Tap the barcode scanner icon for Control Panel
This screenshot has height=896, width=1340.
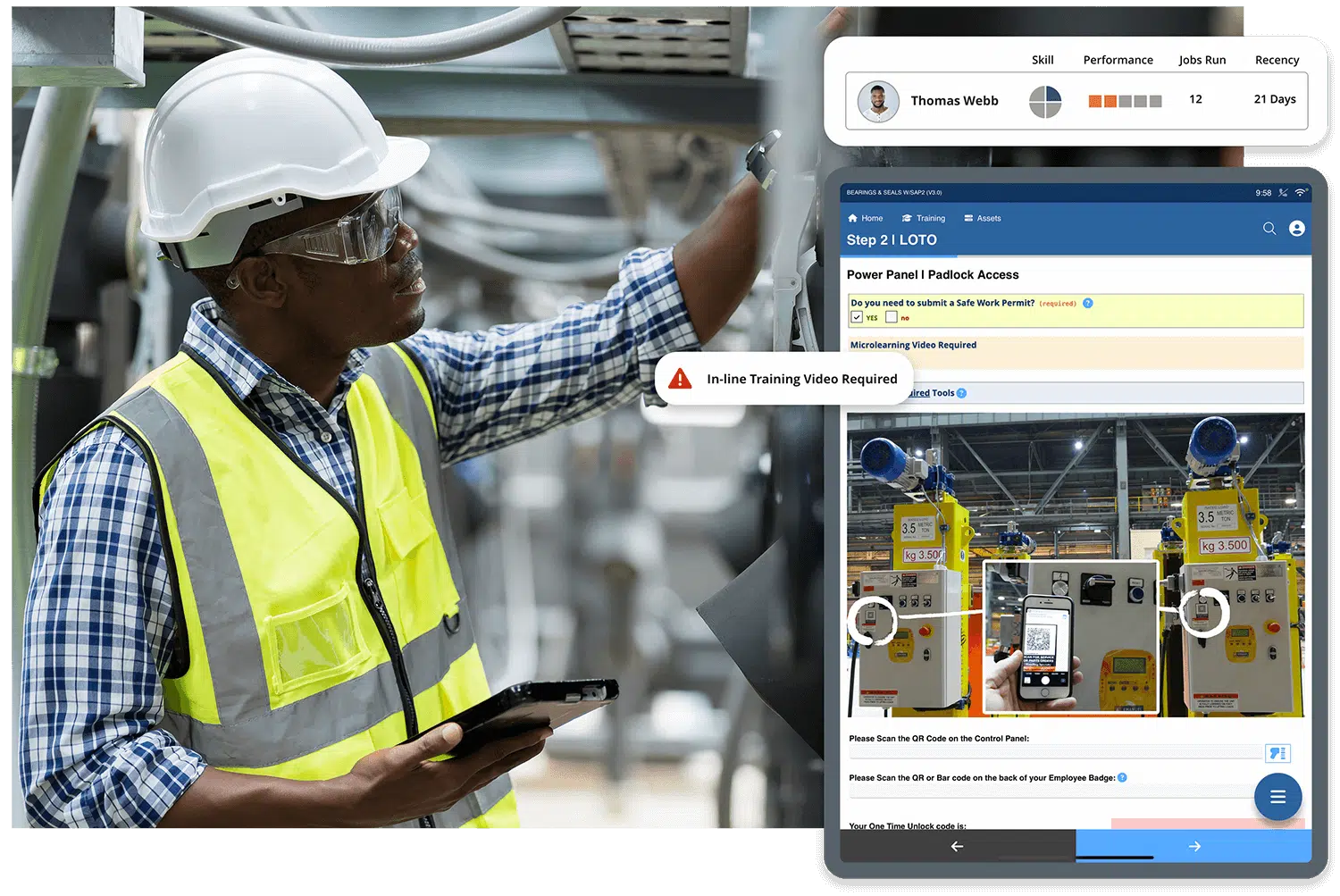pyautogui.click(x=1278, y=753)
